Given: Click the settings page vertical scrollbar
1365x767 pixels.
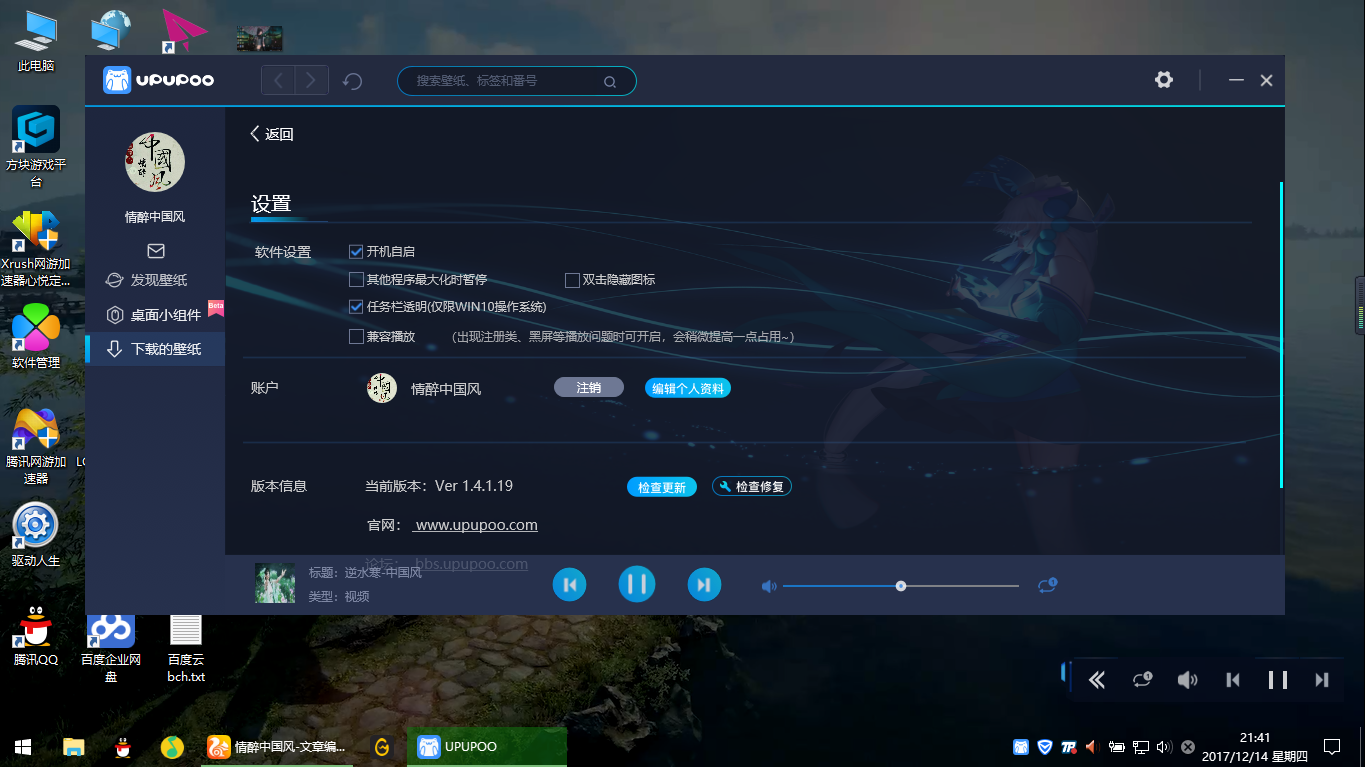Looking at the screenshot, I should (1281, 335).
